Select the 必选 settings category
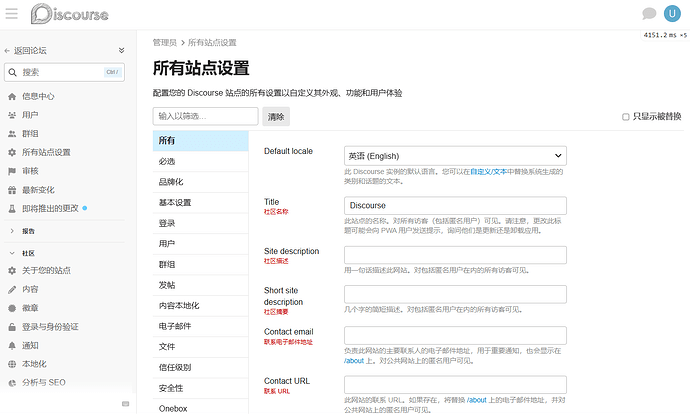Screen dimensions: 690x414 click(201, 161)
